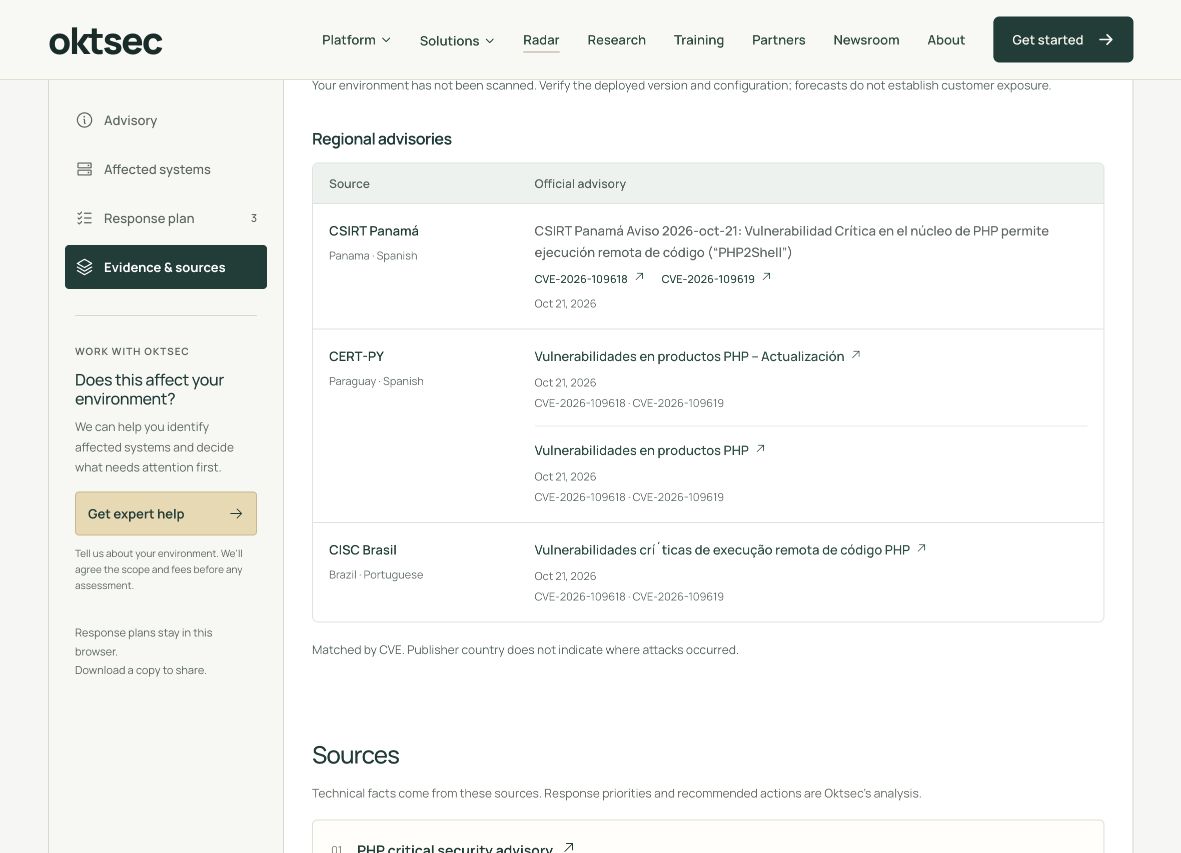Screen dimensions: 1181x853
Task: Open the Partners nav link
Action: click(778, 40)
